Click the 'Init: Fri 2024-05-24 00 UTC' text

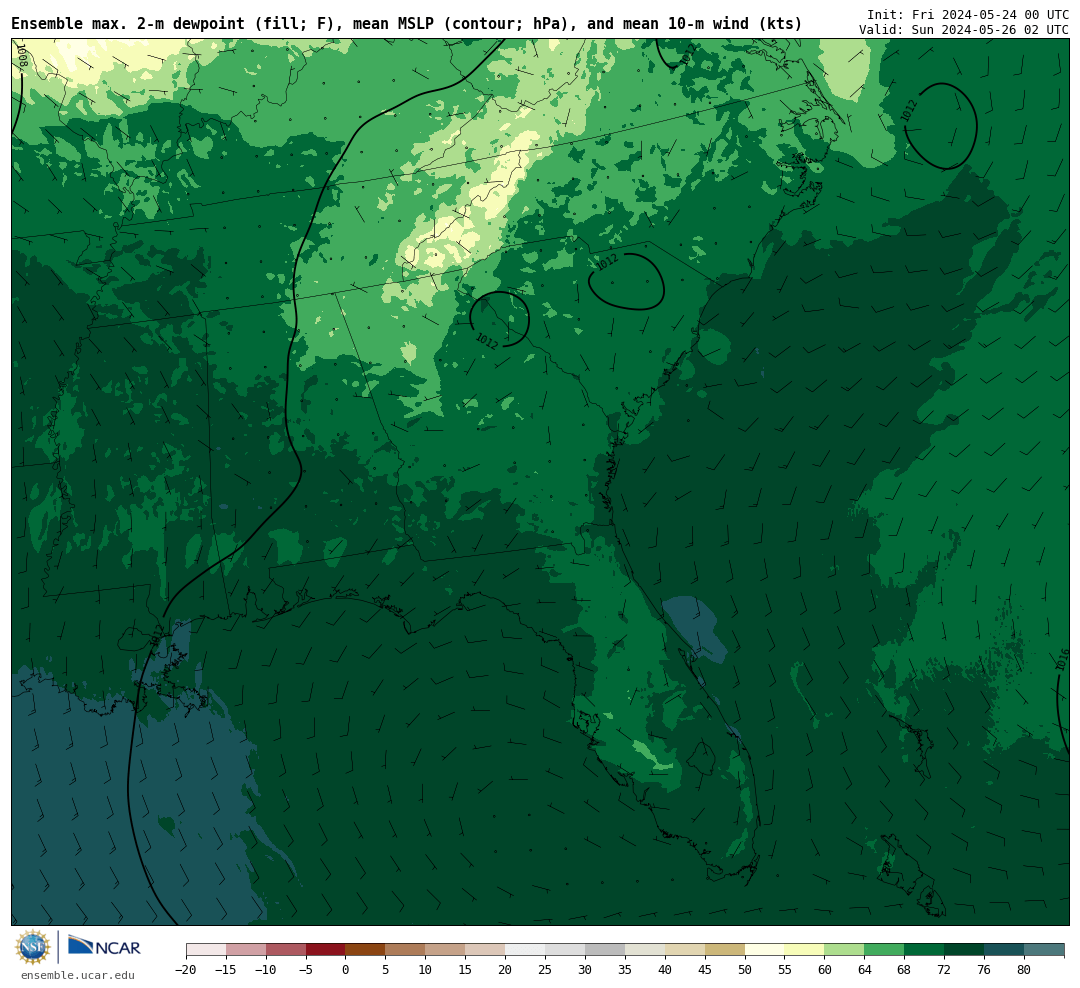pos(968,14)
